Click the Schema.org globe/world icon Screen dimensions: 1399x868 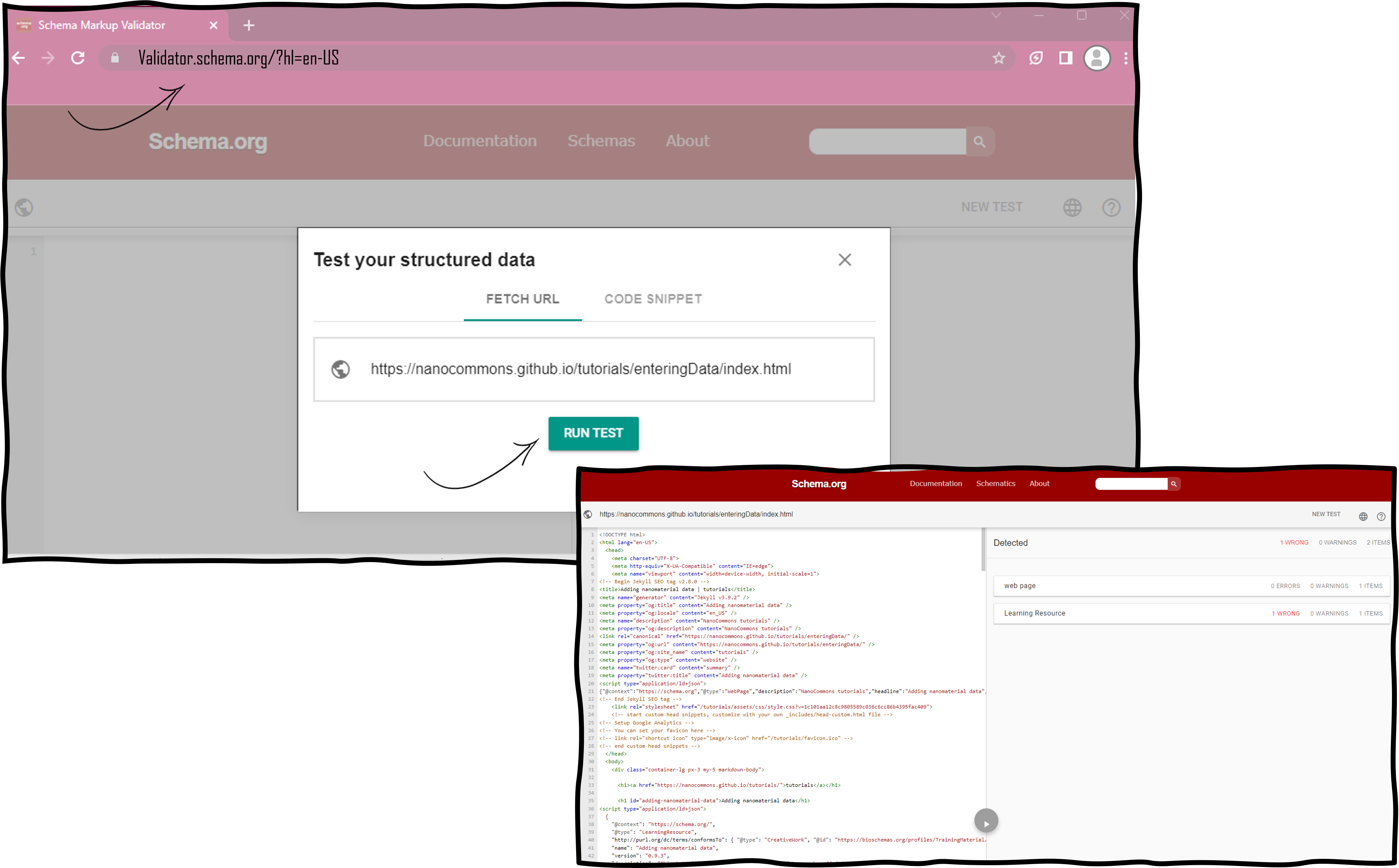click(1073, 207)
